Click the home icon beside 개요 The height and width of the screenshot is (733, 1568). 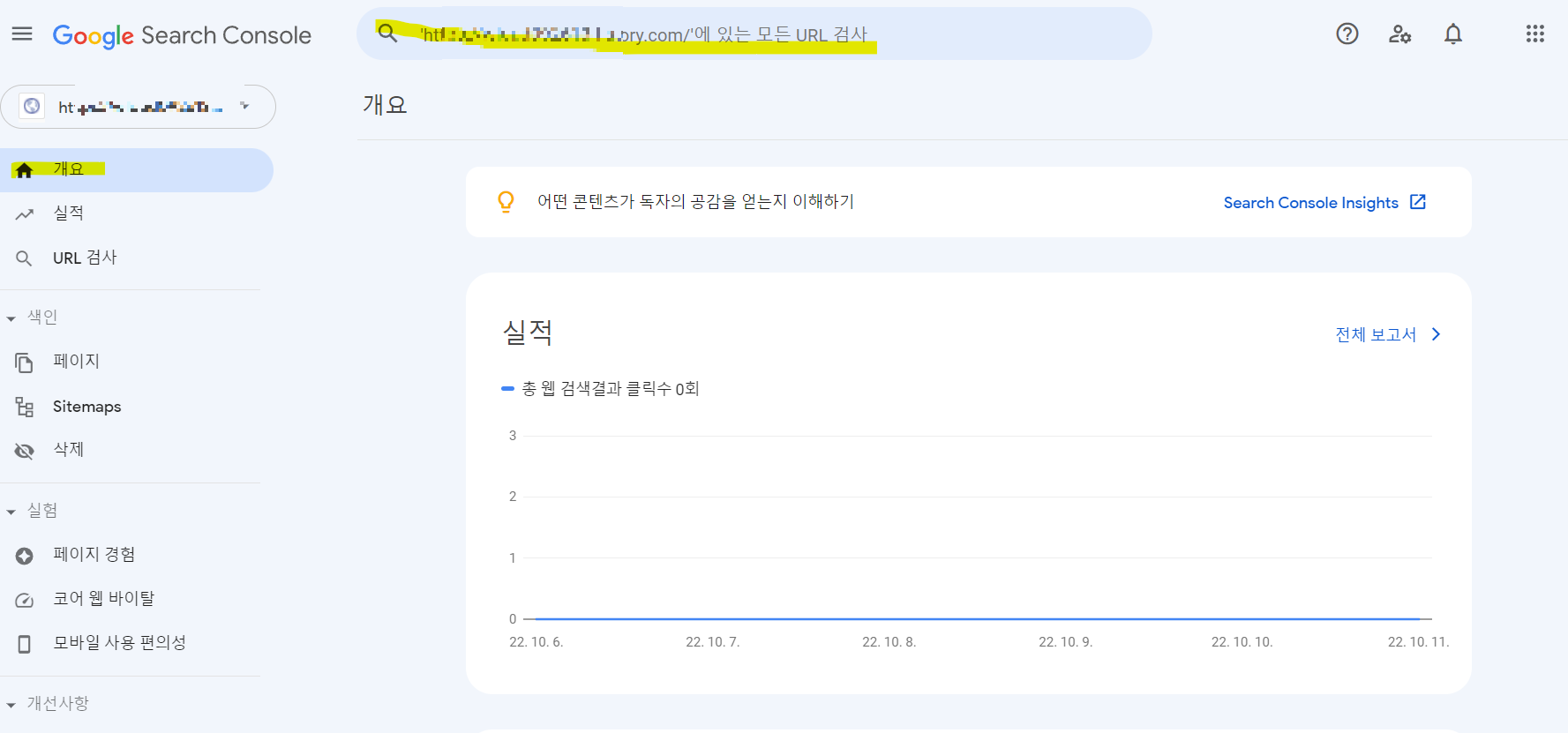tap(25, 170)
